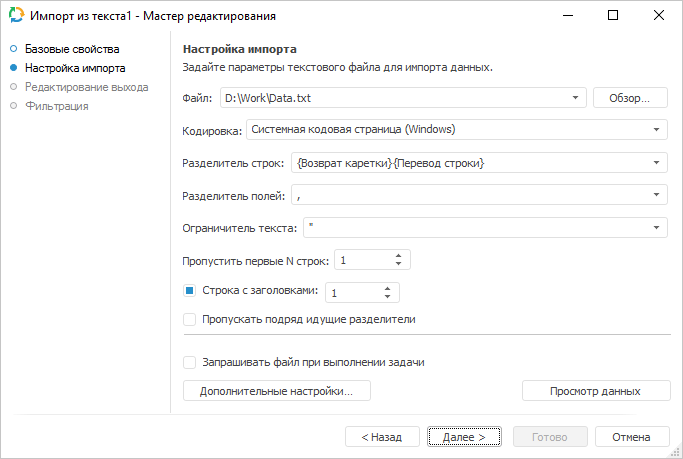Select 'Настройка импорта' wizard step

[75, 69]
